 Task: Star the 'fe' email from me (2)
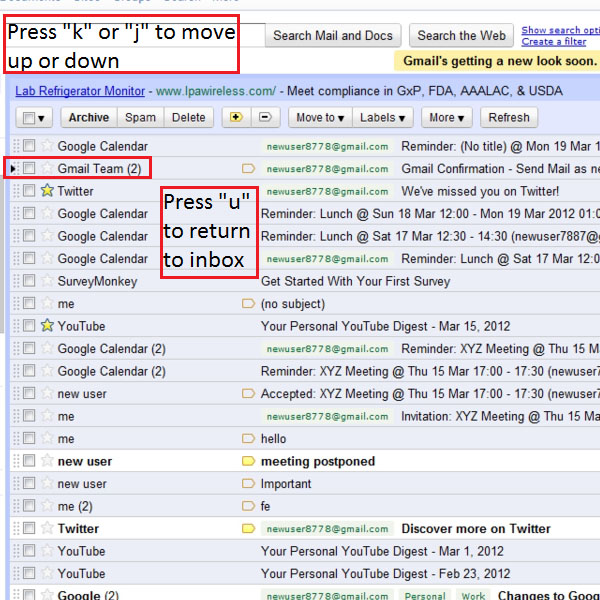(x=47, y=505)
